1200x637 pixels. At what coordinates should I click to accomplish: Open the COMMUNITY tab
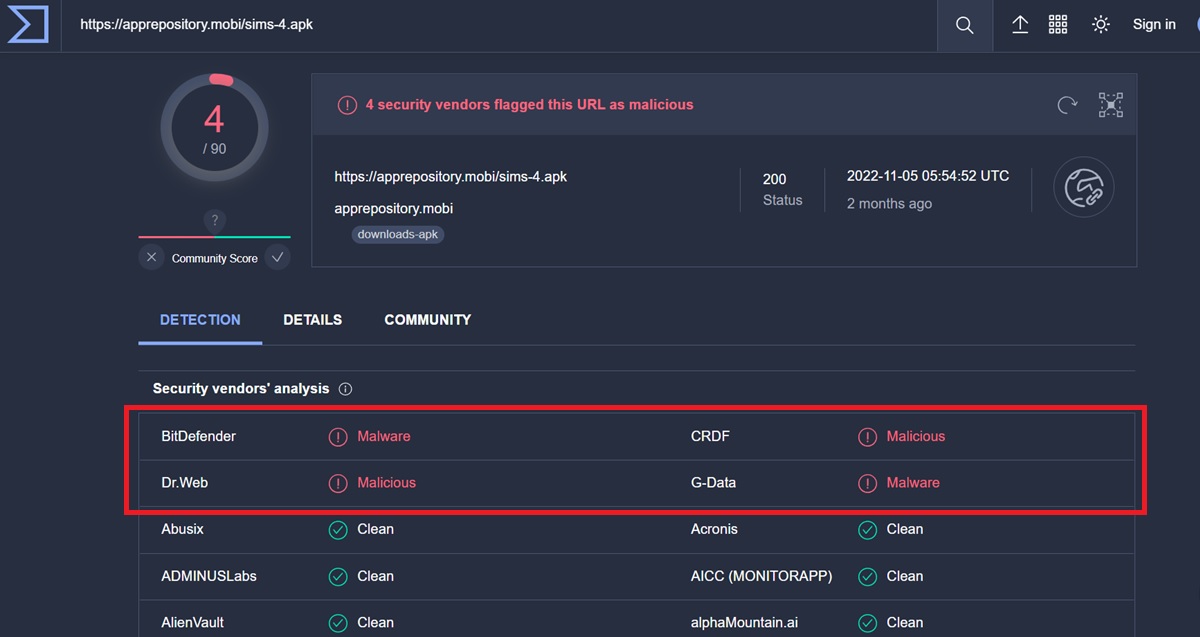click(x=427, y=320)
